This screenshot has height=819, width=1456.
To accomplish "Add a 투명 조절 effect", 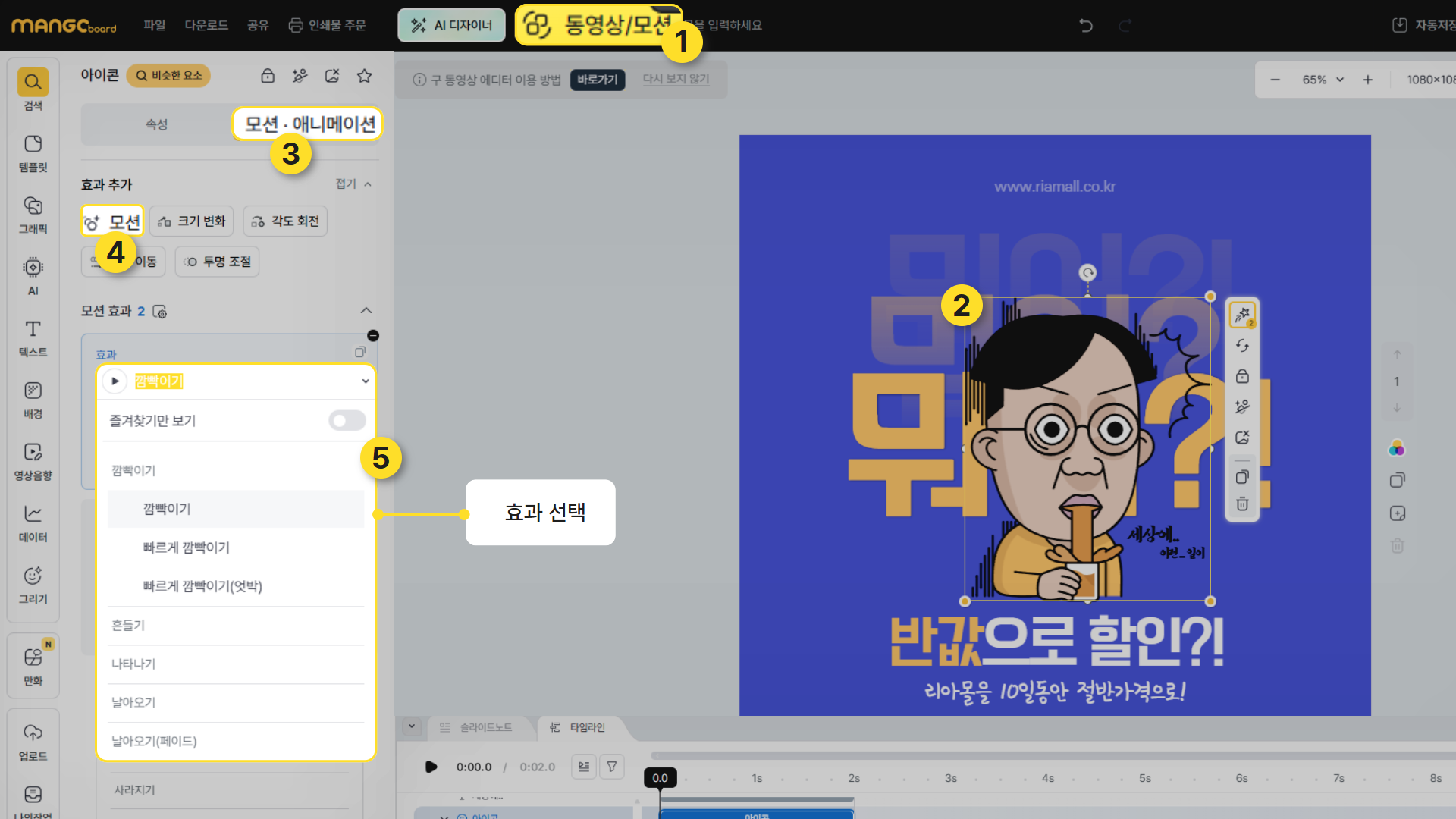I will tap(218, 262).
